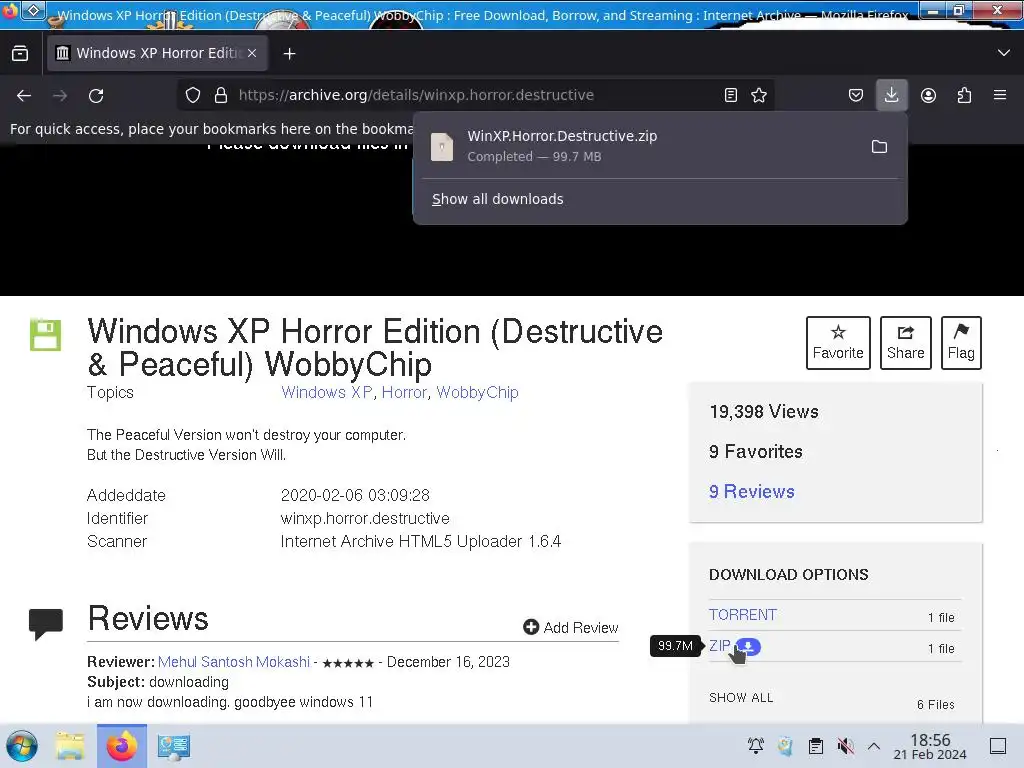Open the extensions puzzle icon
The width and height of the screenshot is (1024, 768).
coord(964,95)
